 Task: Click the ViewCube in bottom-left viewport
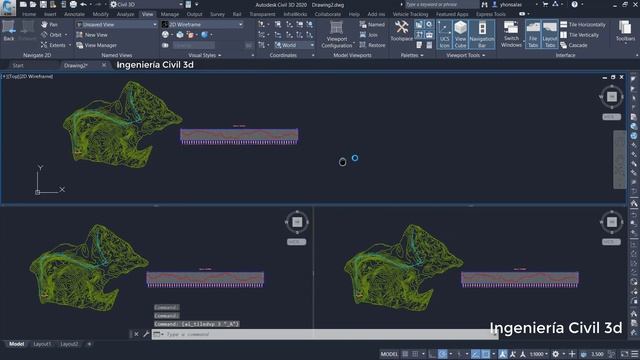click(x=297, y=222)
